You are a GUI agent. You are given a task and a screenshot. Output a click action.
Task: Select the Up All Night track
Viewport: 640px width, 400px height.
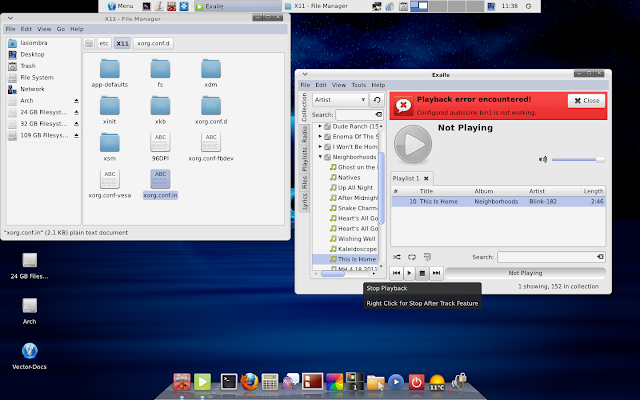point(355,188)
